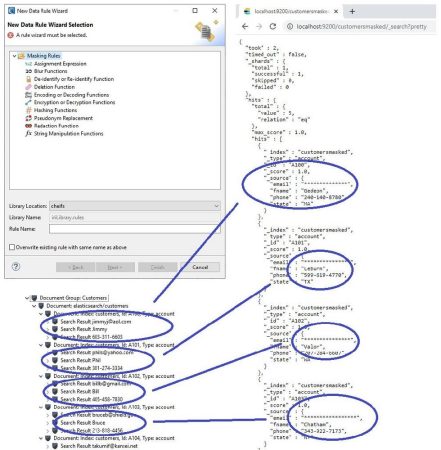The image size is (441, 450).
Task: Click the String Manipulation Functions fx icon
Action: tap(29, 133)
